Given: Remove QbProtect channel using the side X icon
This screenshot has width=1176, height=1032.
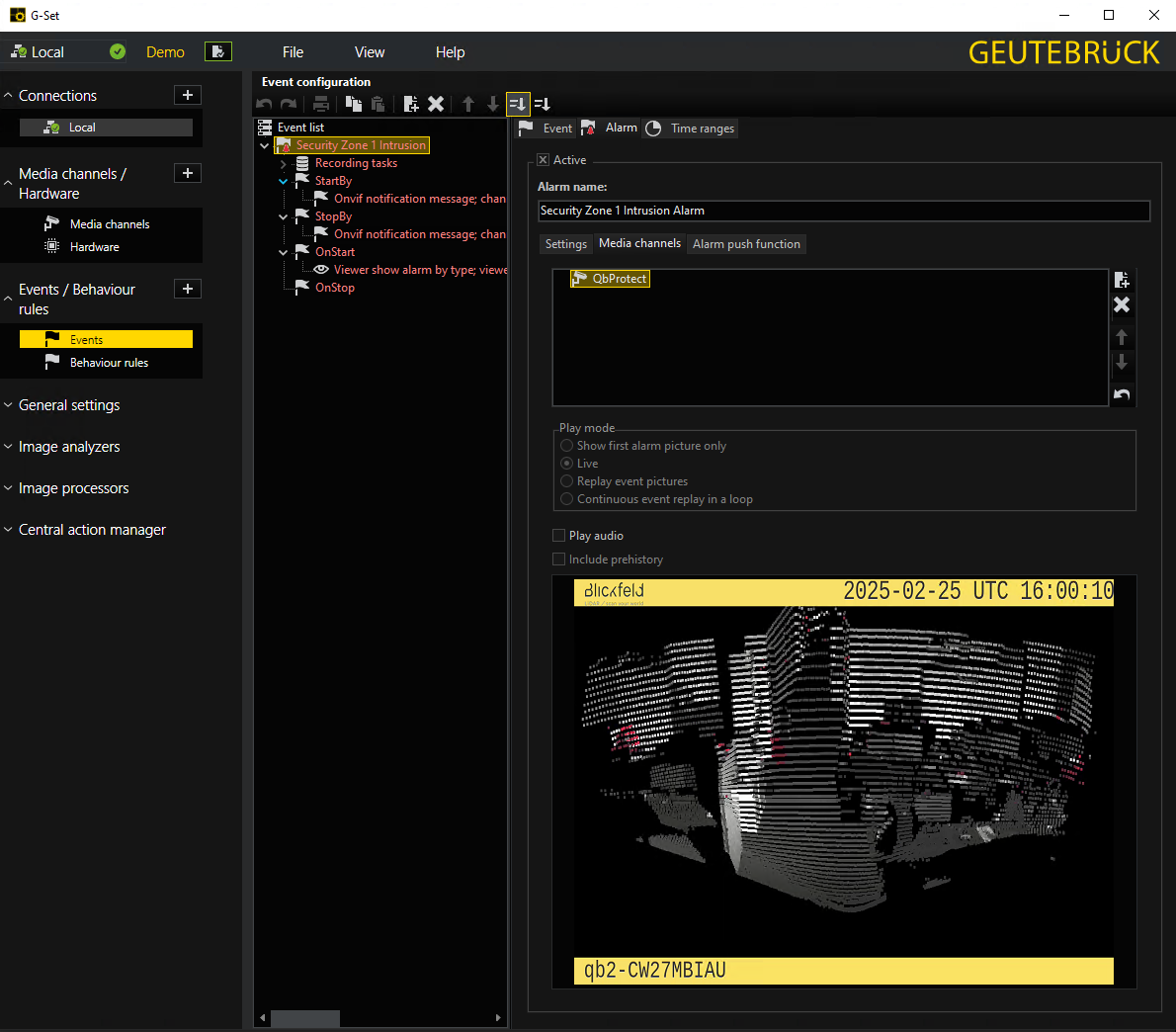Looking at the screenshot, I should (x=1122, y=304).
